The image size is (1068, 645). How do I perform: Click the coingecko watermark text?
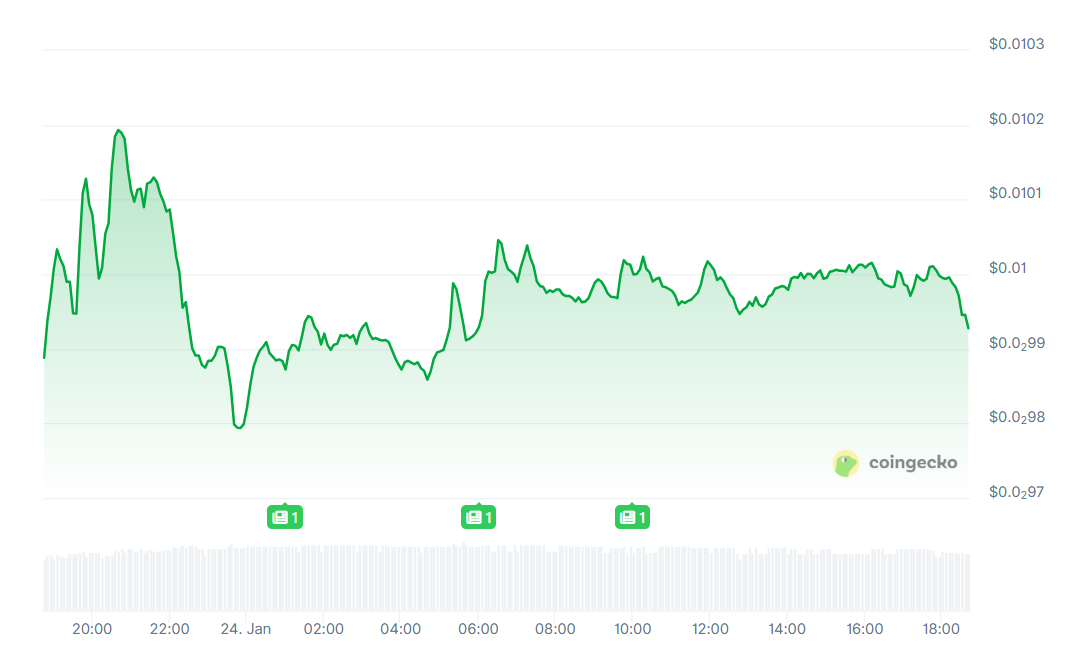tap(912, 463)
